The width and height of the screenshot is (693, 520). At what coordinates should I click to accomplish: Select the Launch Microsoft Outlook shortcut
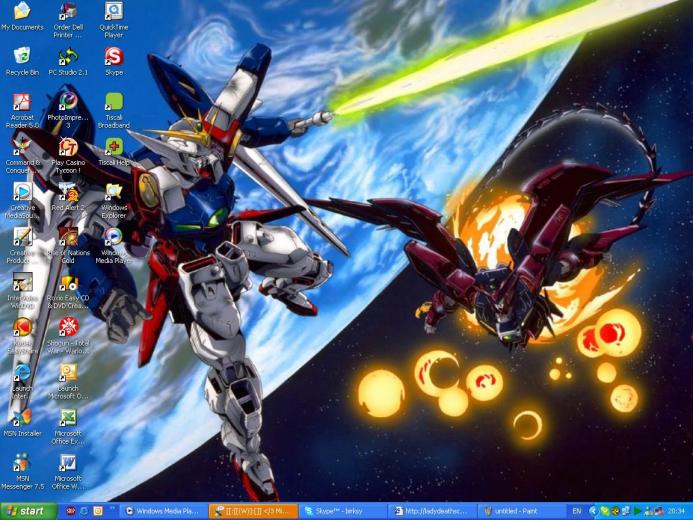tap(68, 381)
